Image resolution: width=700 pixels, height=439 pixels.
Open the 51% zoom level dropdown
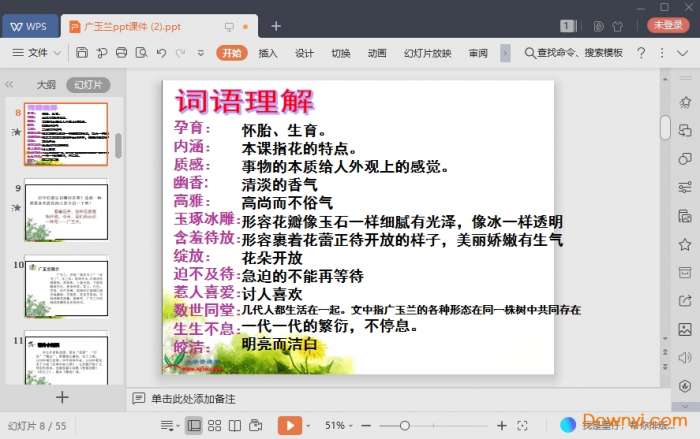click(x=338, y=426)
